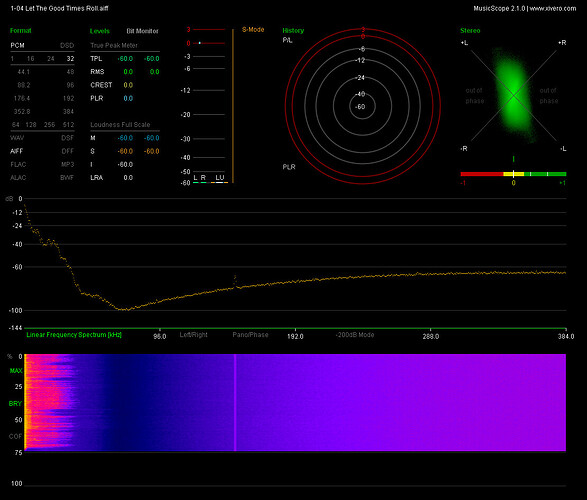
Task: Toggle the S-Mode meter setting
Action: pyautogui.click(x=253, y=30)
